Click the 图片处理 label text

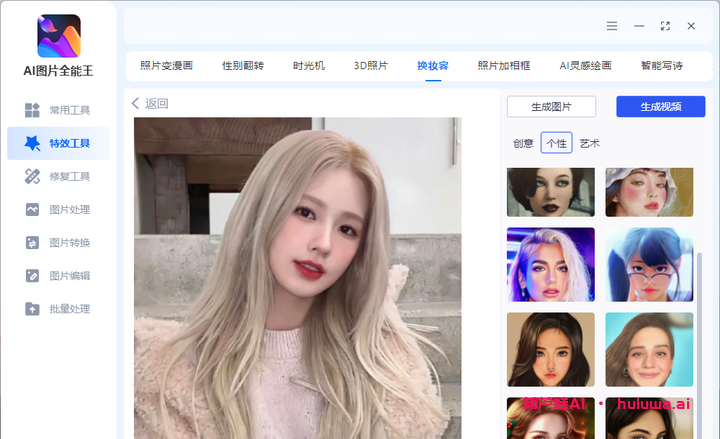tap(70, 209)
